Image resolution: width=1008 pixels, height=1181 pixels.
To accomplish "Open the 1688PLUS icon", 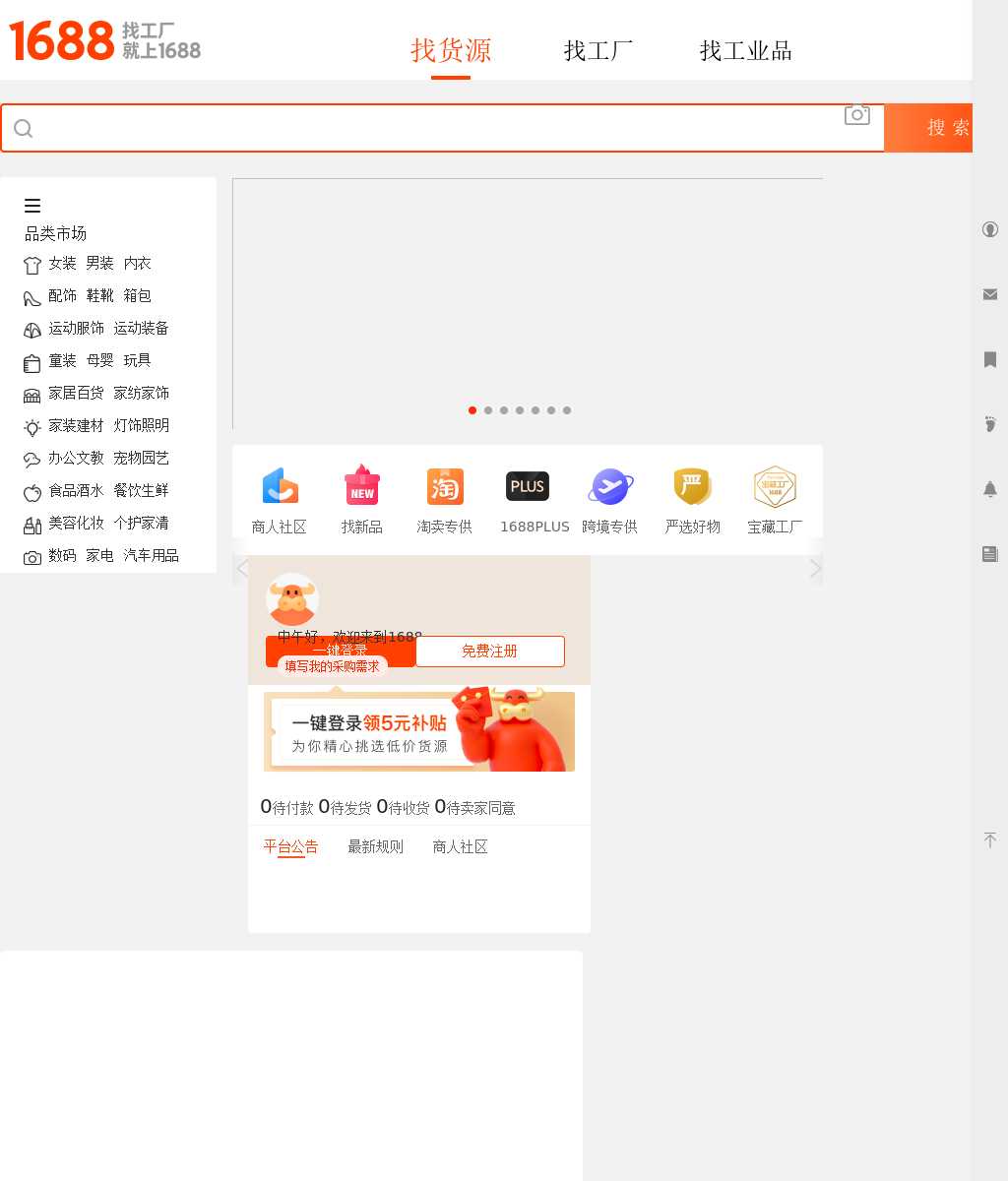I will (528, 486).
